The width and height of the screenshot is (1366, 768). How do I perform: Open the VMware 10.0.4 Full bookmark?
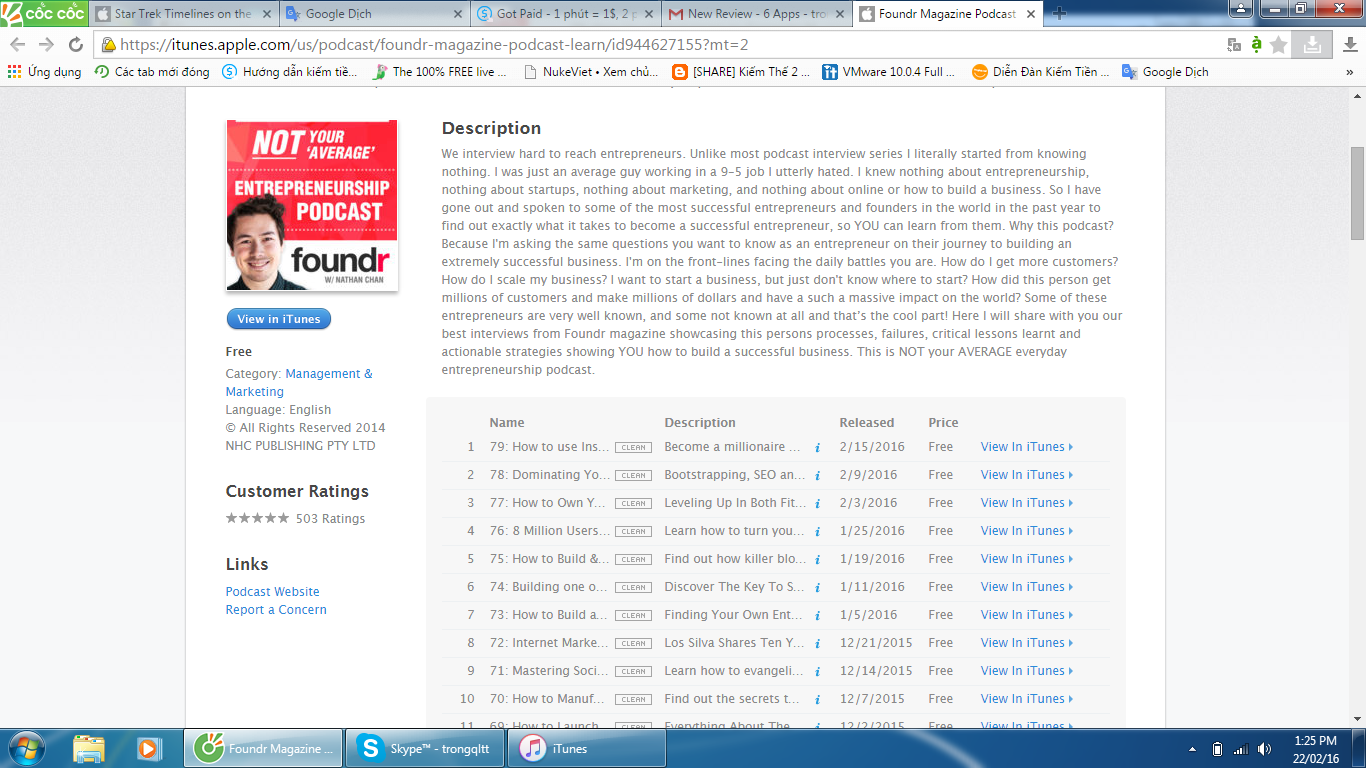coord(890,72)
